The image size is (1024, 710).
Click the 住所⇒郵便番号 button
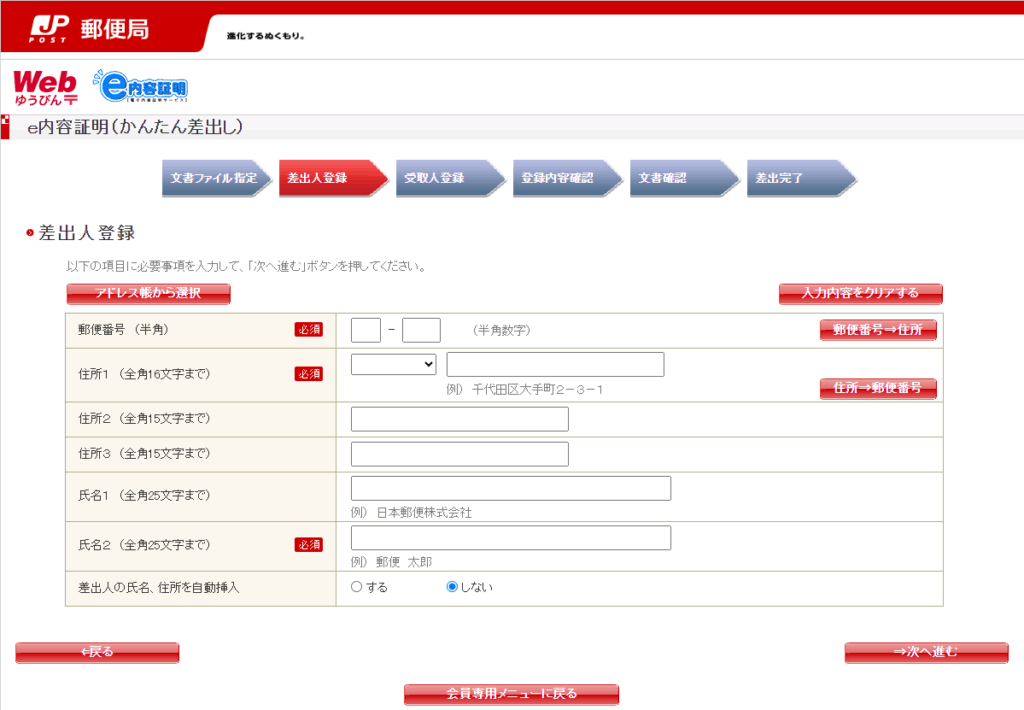coord(878,388)
